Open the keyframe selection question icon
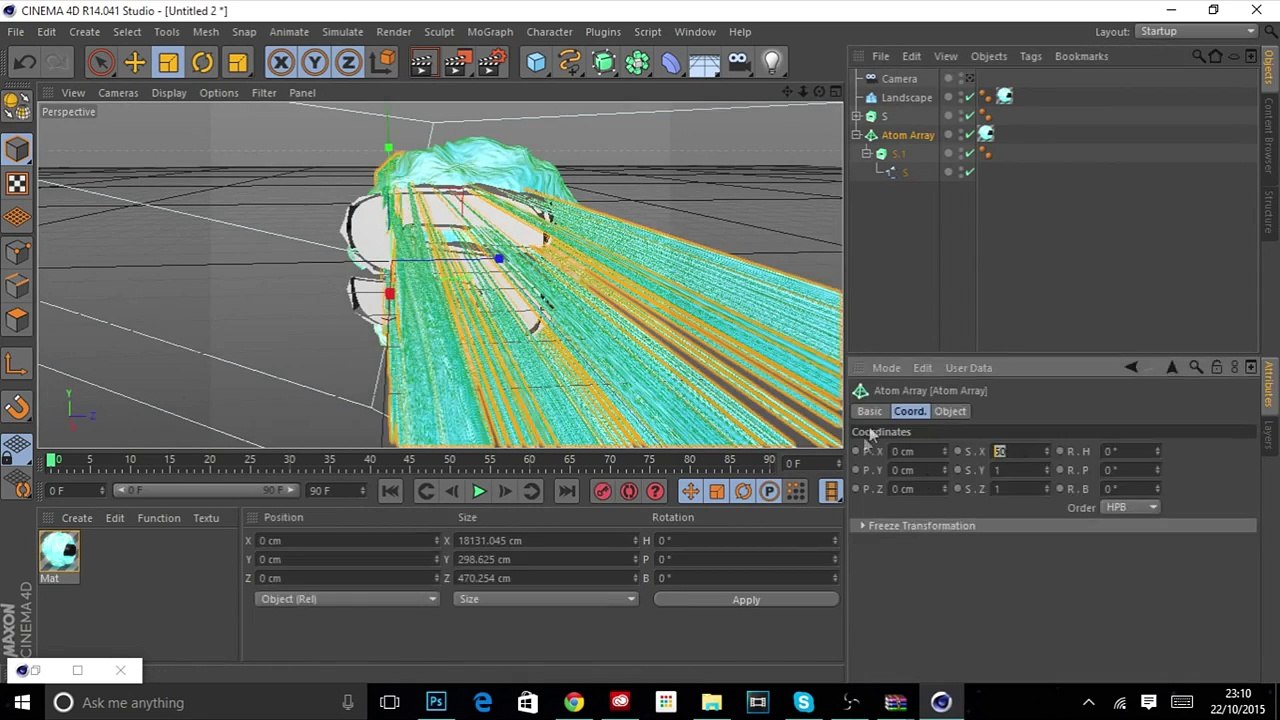The height and width of the screenshot is (720, 1280). pyautogui.click(x=655, y=491)
